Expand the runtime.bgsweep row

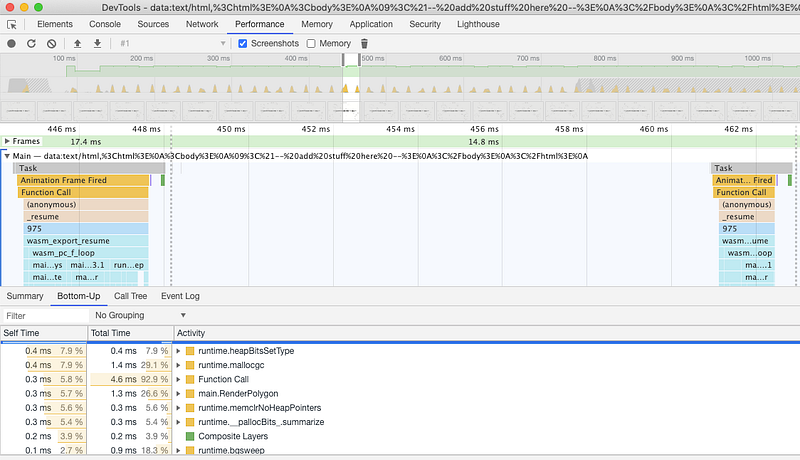point(179,450)
